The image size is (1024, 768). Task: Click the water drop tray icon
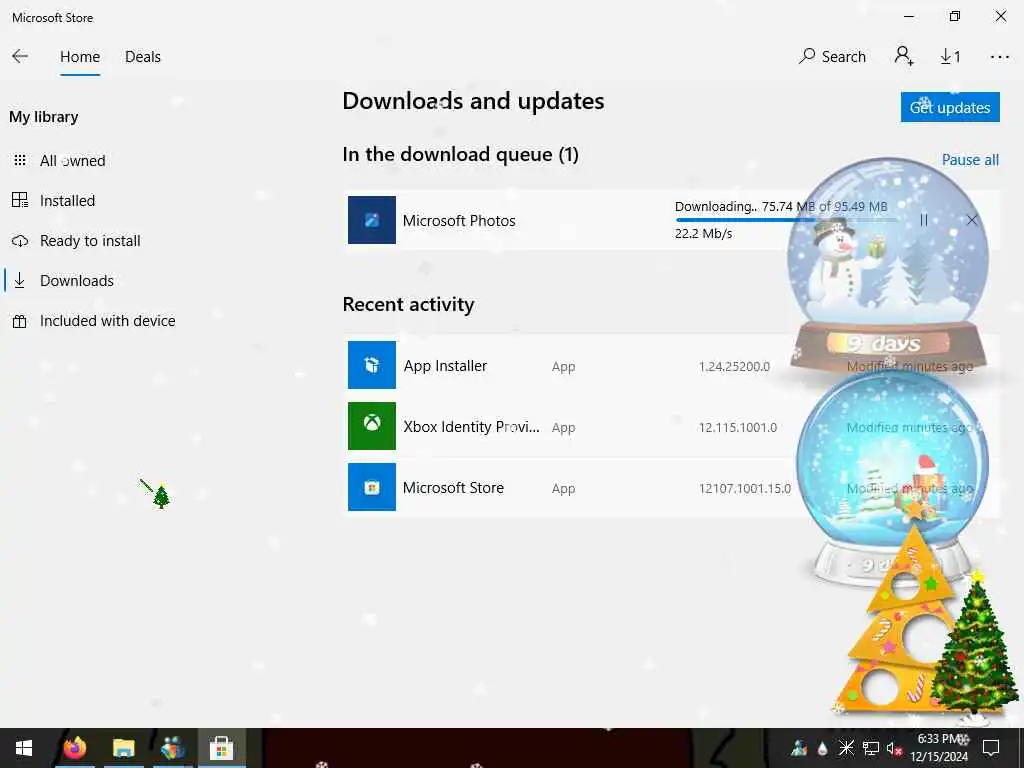823,748
